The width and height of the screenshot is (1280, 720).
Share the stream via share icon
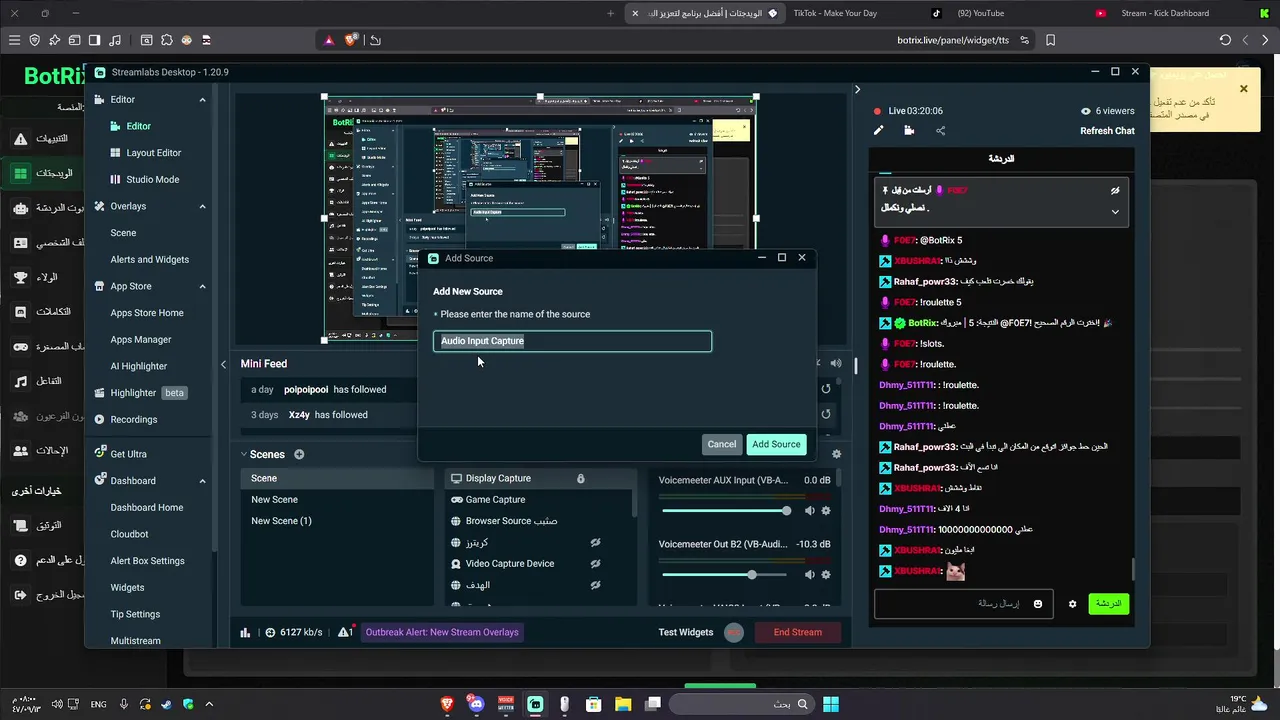pyautogui.click(x=940, y=131)
